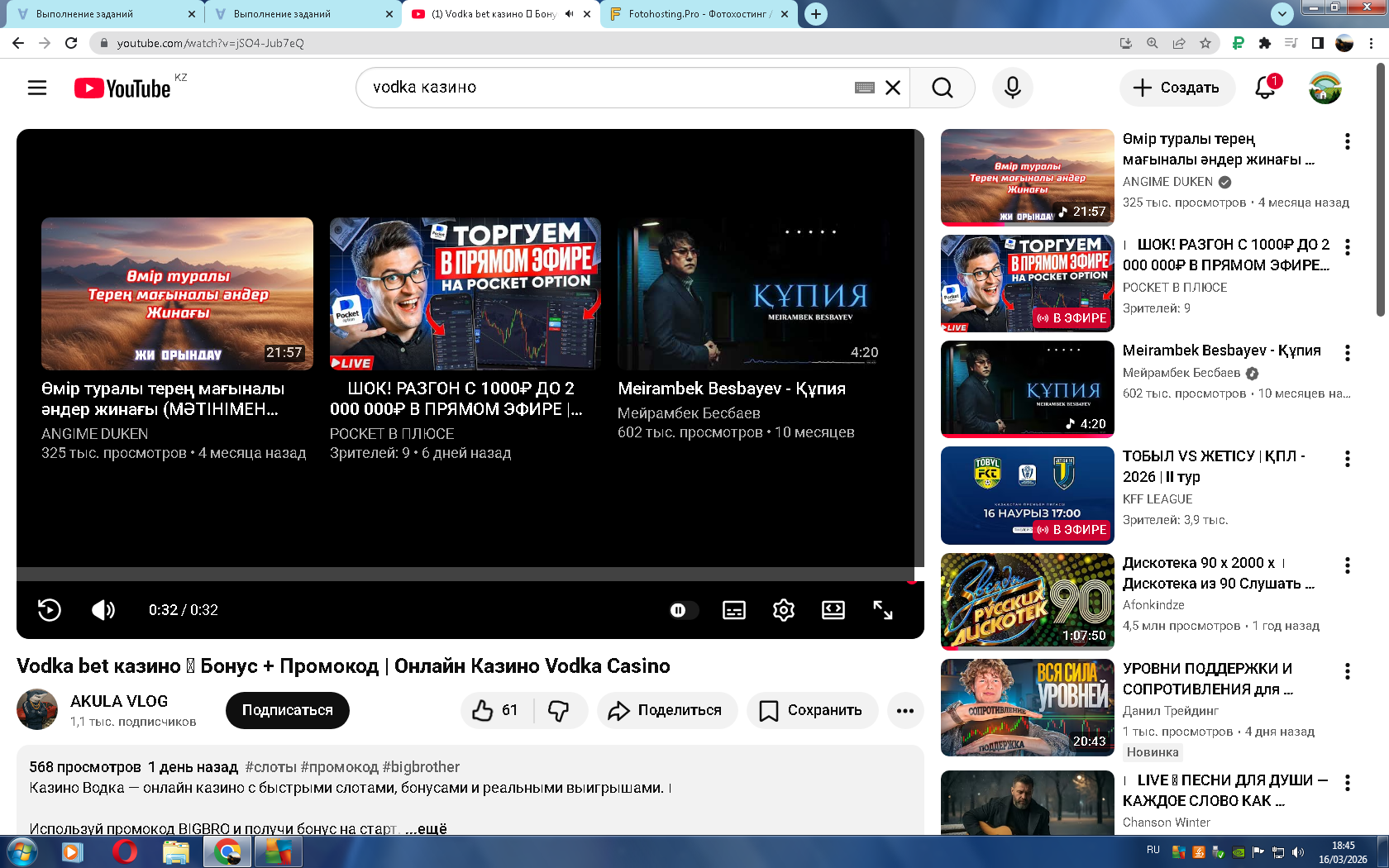Open options for УРОВНИ ПОДДЕРЖКИ video
This screenshot has width=1389, height=868.
tap(1348, 671)
